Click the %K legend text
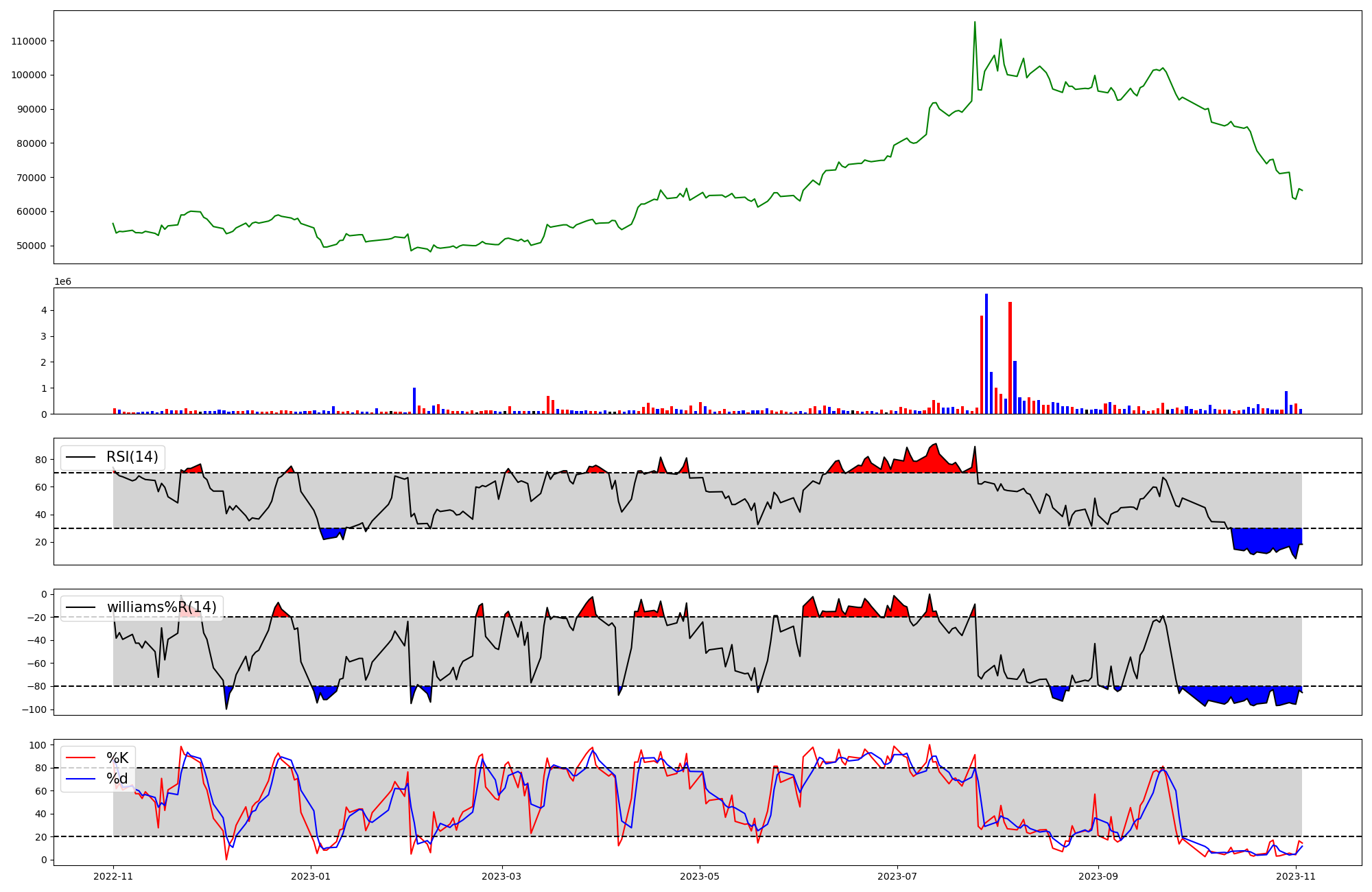Image resolution: width=1372 pixels, height=892 pixels. (x=117, y=758)
